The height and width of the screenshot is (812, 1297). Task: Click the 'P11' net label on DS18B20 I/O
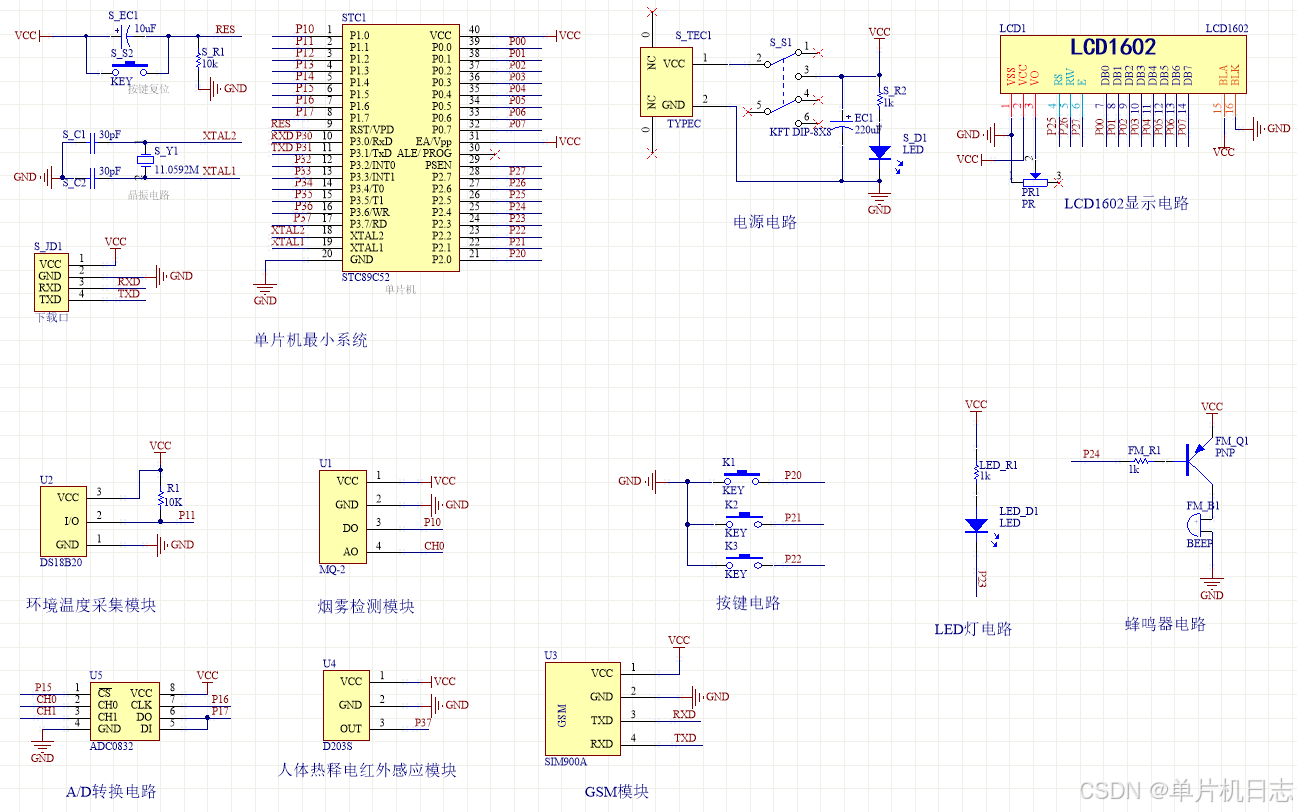pyautogui.click(x=187, y=515)
